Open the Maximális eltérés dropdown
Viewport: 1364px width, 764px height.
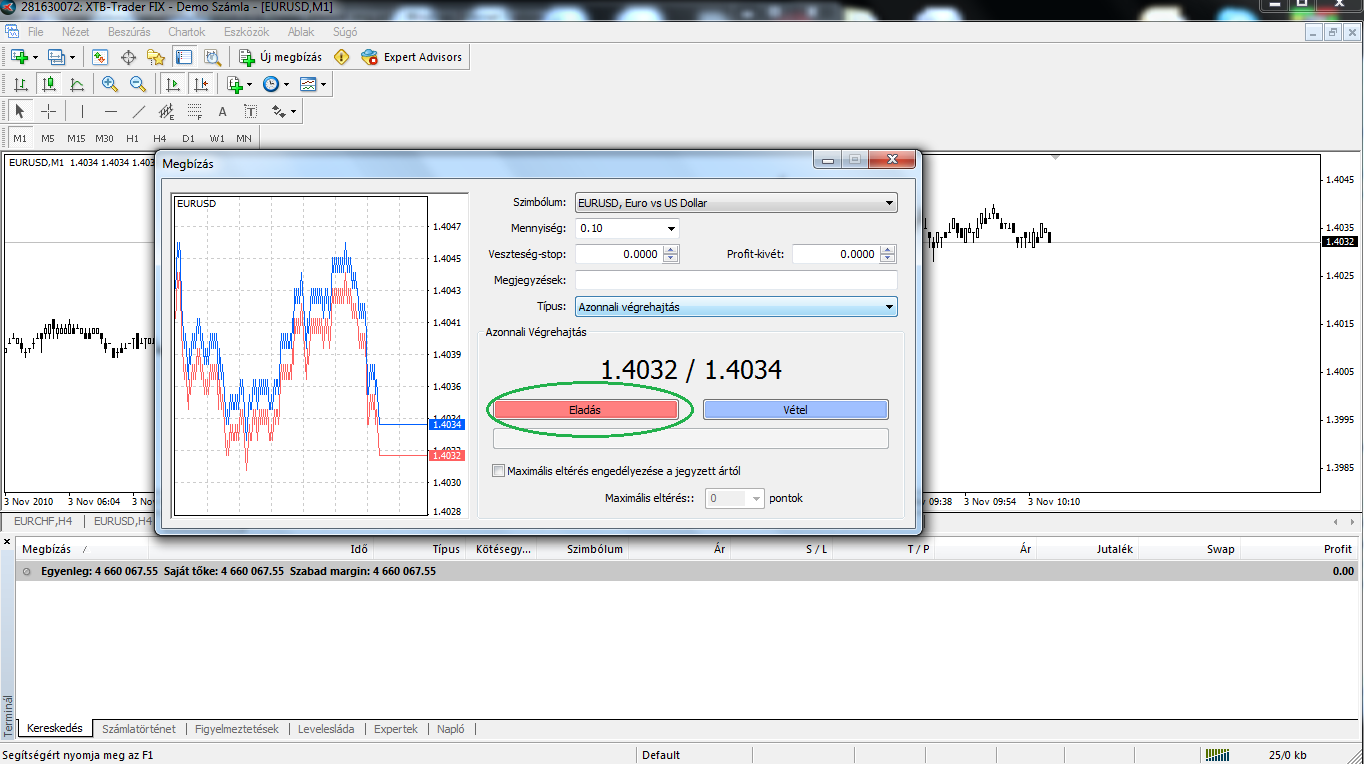pyautogui.click(x=756, y=498)
